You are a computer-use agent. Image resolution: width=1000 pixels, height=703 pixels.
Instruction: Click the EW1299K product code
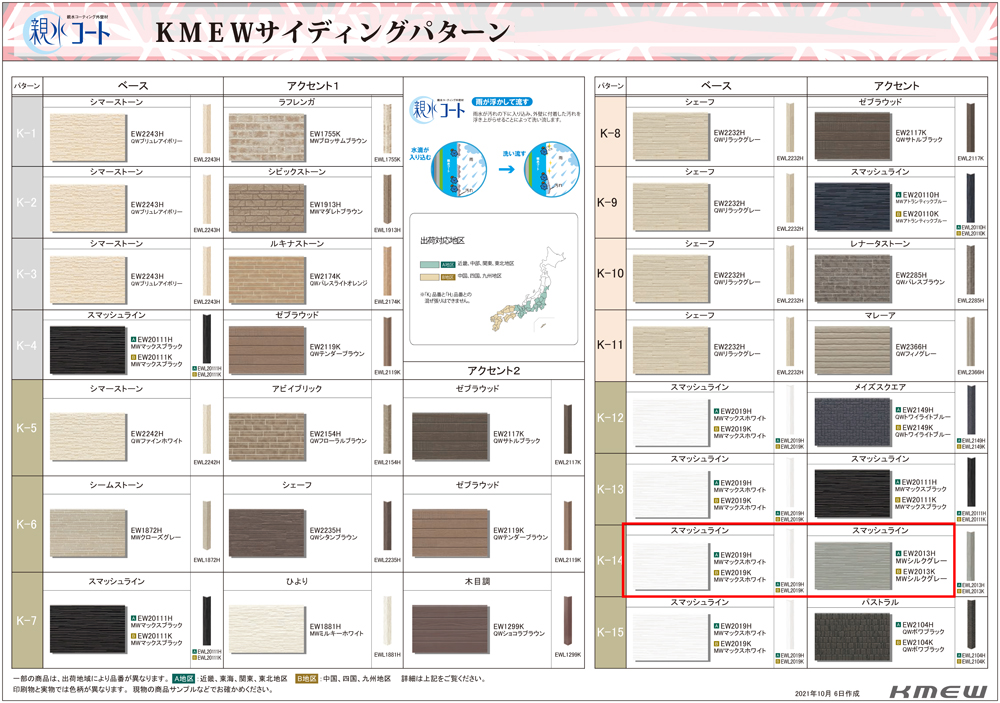coord(509,626)
